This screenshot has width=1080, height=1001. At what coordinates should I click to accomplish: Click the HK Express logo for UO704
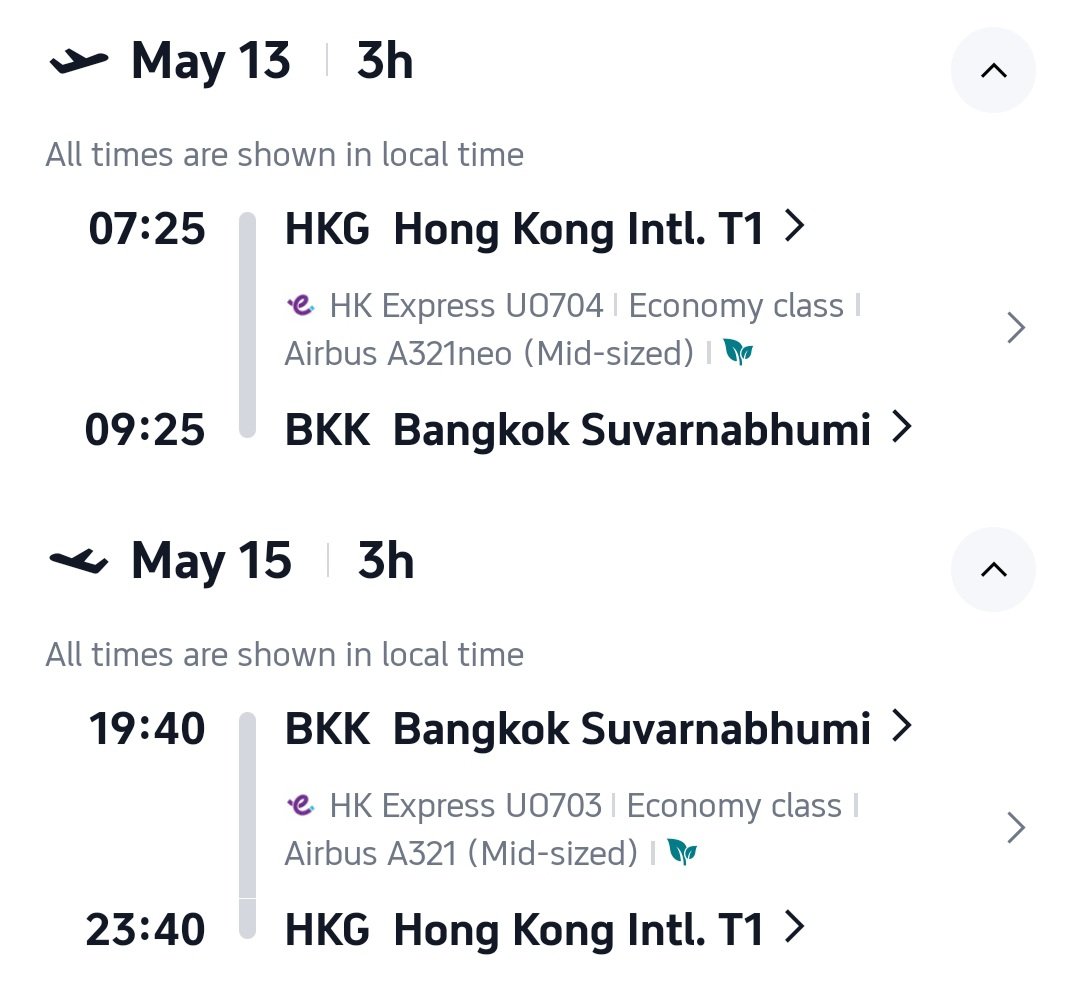pos(301,304)
